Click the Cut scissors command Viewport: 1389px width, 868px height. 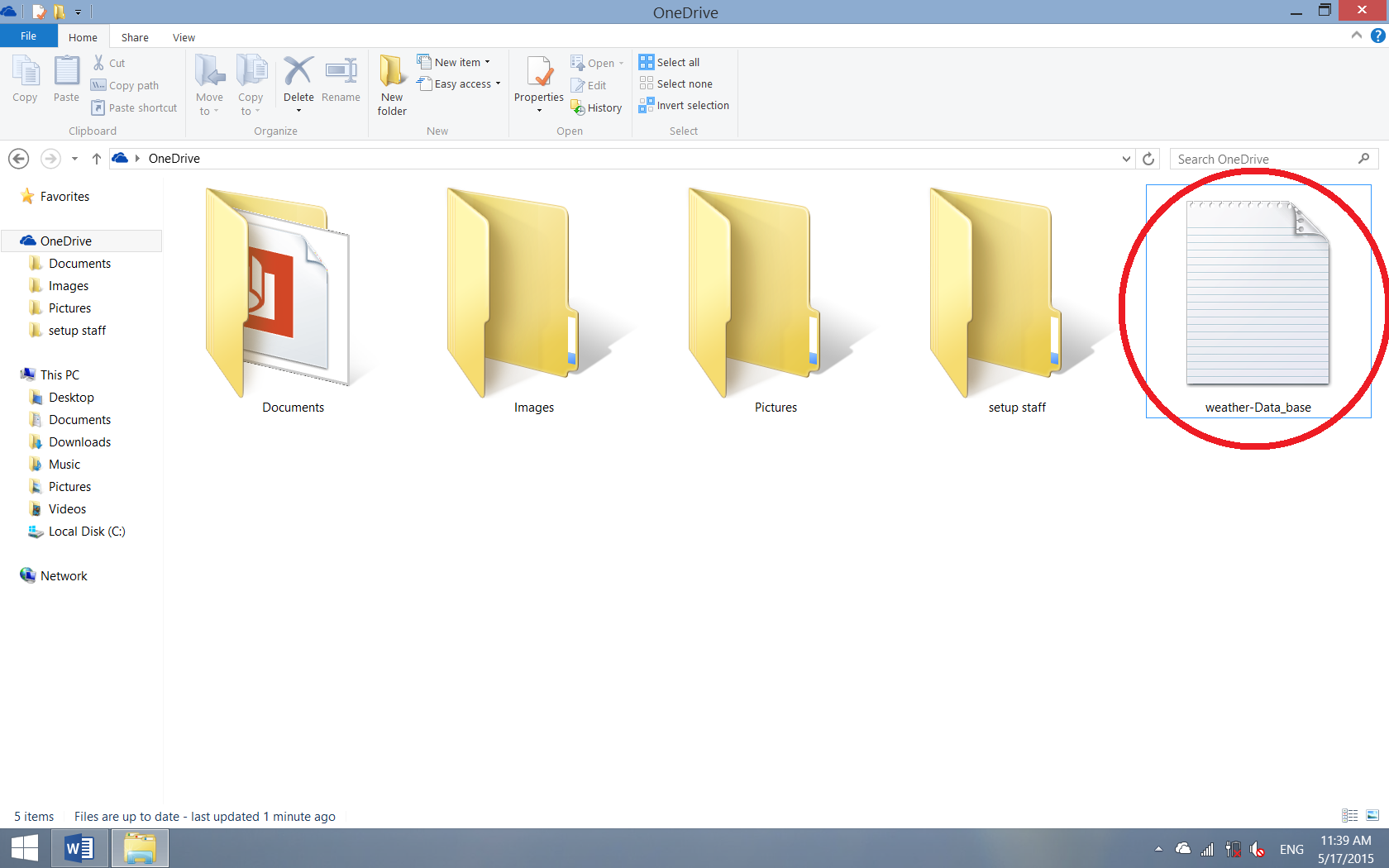(108, 63)
